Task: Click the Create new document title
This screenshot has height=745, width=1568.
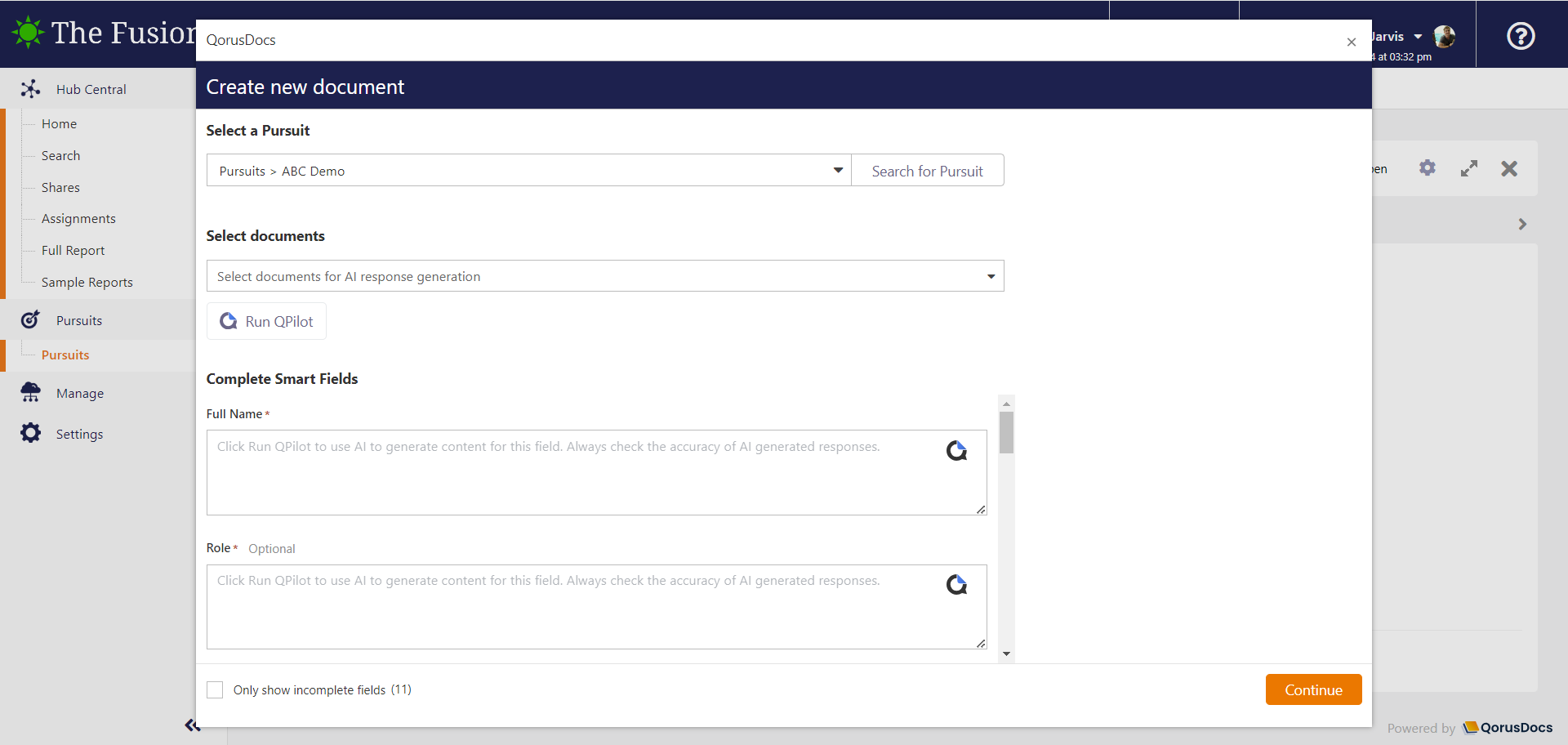Action: click(x=305, y=87)
